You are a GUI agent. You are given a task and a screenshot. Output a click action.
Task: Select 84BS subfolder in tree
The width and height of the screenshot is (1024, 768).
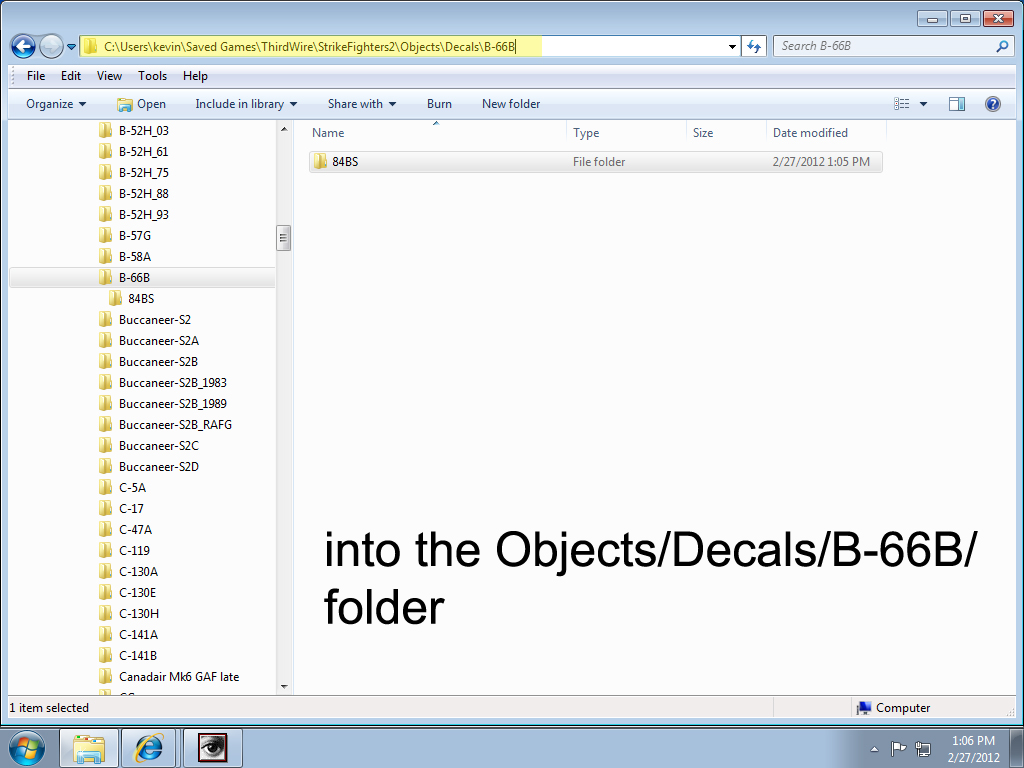tap(141, 298)
